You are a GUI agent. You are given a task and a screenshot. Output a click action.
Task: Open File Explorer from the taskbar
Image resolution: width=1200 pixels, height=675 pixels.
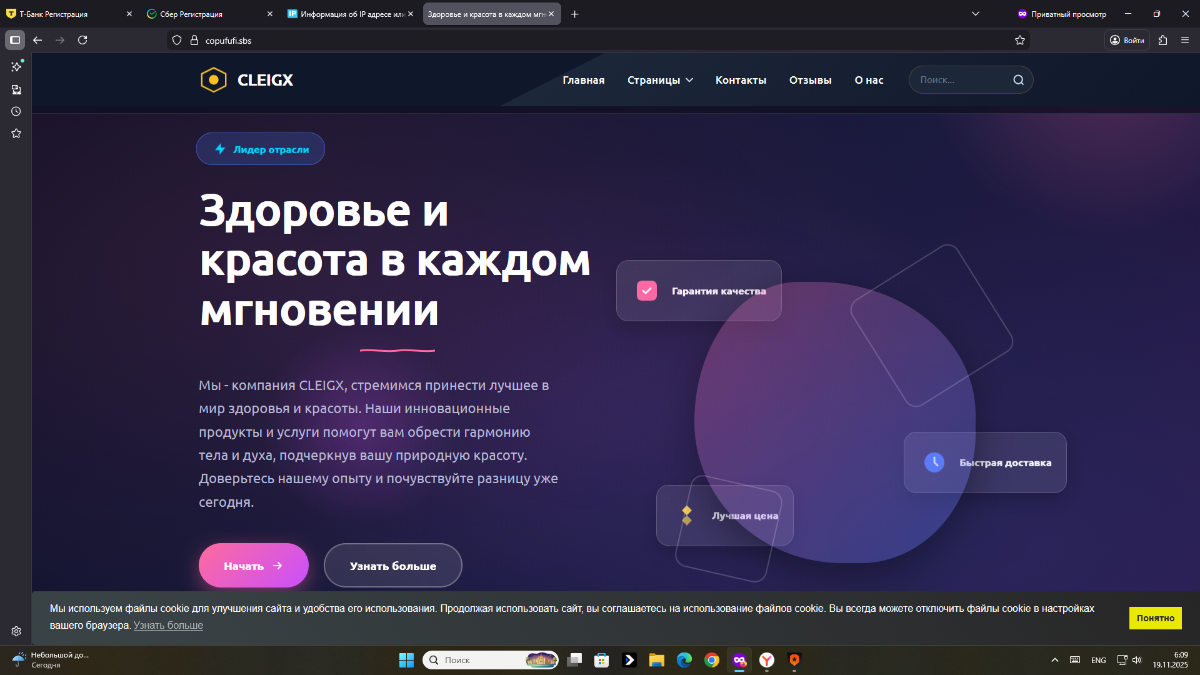click(x=656, y=660)
